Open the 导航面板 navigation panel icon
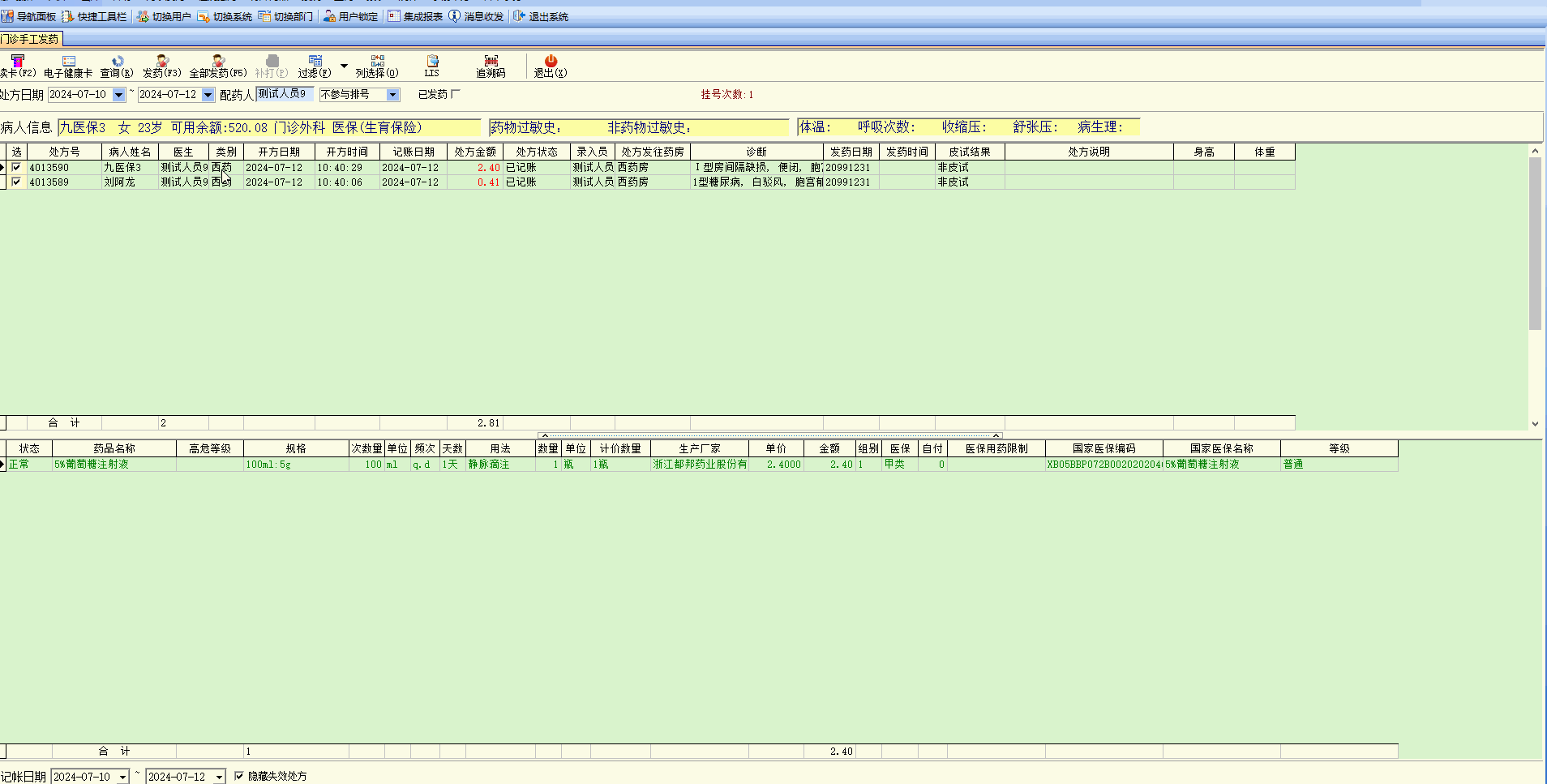Viewport: 1547px width, 784px height. click(x=7, y=16)
